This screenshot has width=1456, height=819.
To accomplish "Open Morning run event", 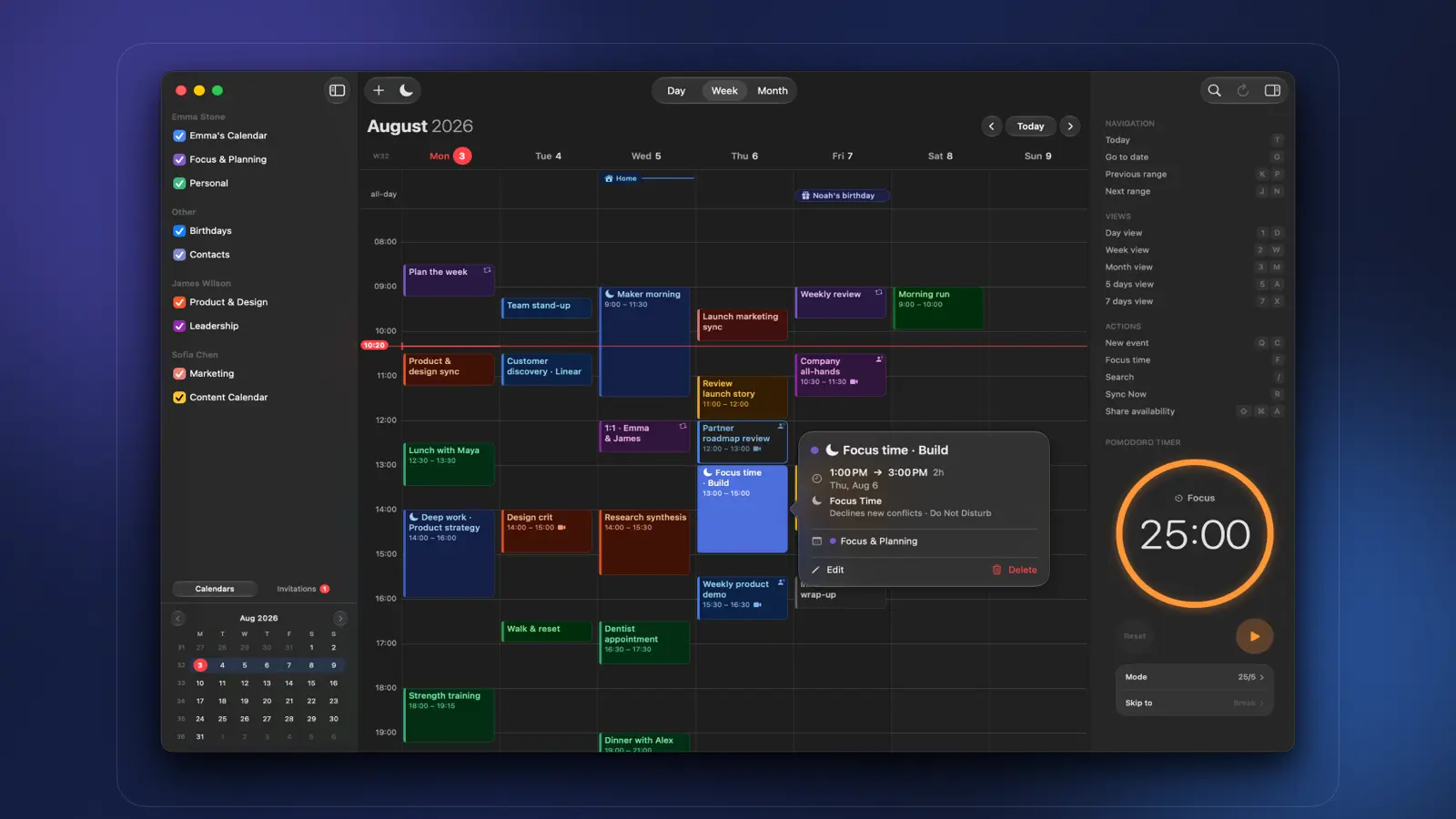I will click(x=938, y=308).
